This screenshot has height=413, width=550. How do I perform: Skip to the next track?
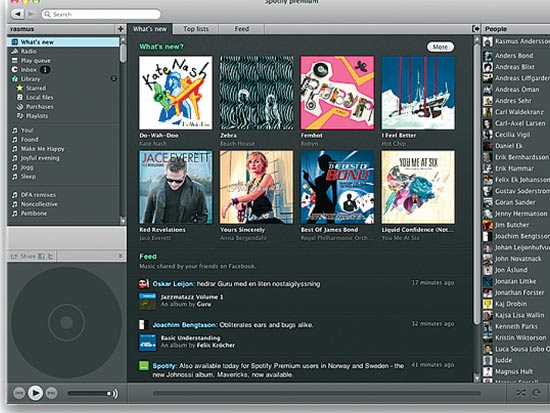tap(52, 393)
